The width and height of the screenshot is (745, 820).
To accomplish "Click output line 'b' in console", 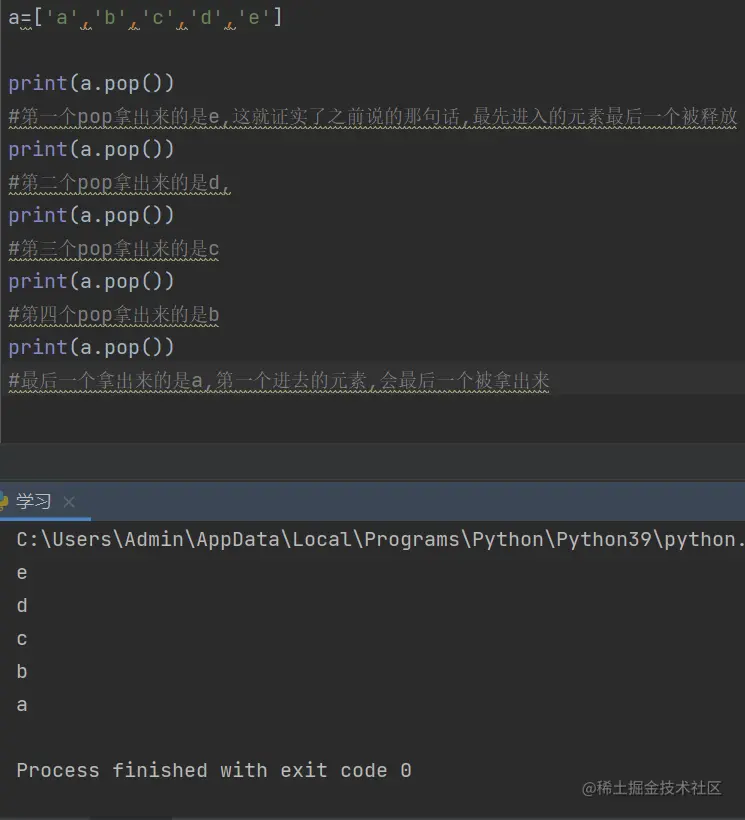I will pyautogui.click(x=22, y=671).
